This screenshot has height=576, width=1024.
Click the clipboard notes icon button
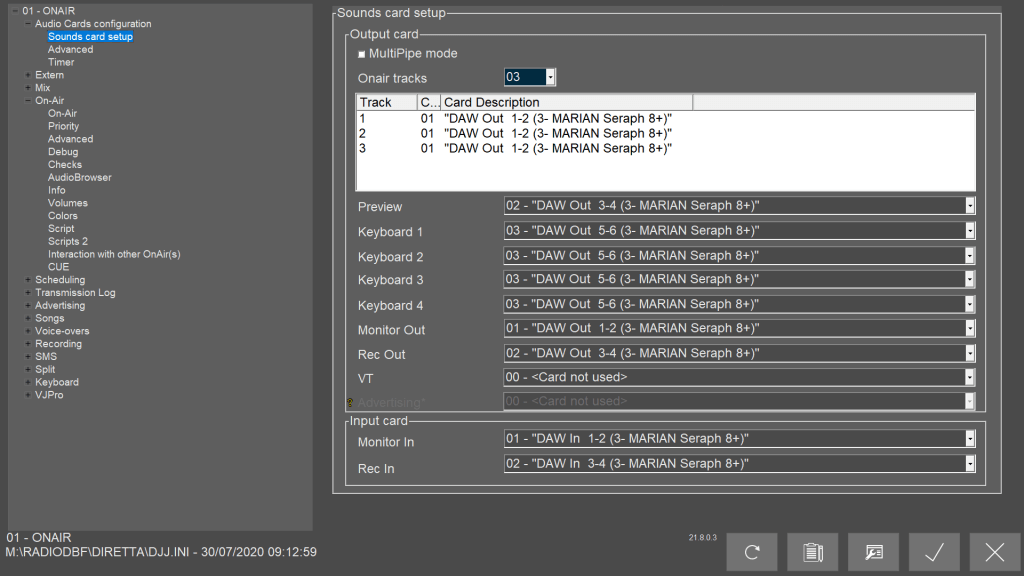pos(812,552)
